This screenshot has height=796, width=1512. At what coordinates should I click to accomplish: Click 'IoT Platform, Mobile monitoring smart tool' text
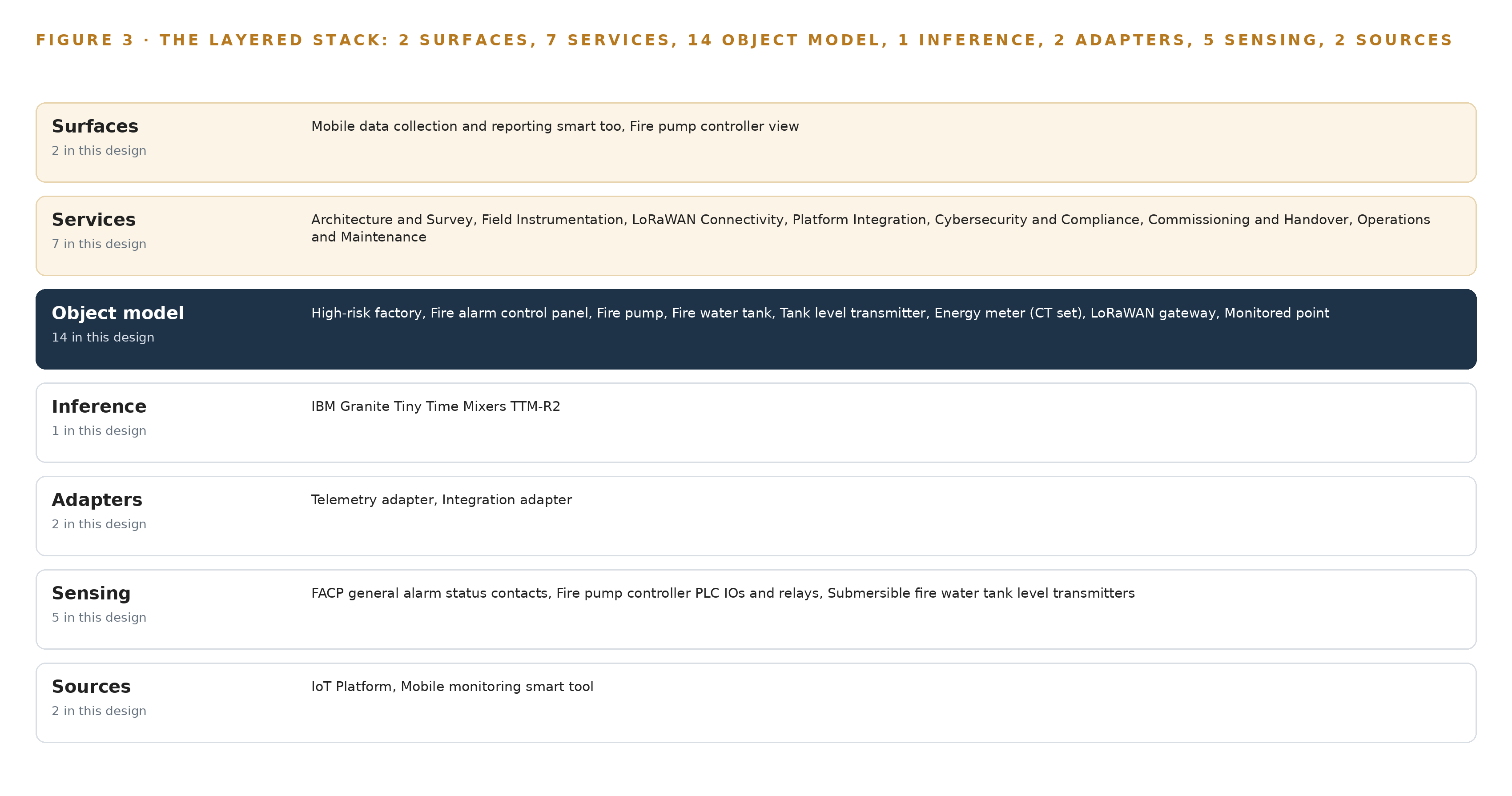tap(452, 686)
